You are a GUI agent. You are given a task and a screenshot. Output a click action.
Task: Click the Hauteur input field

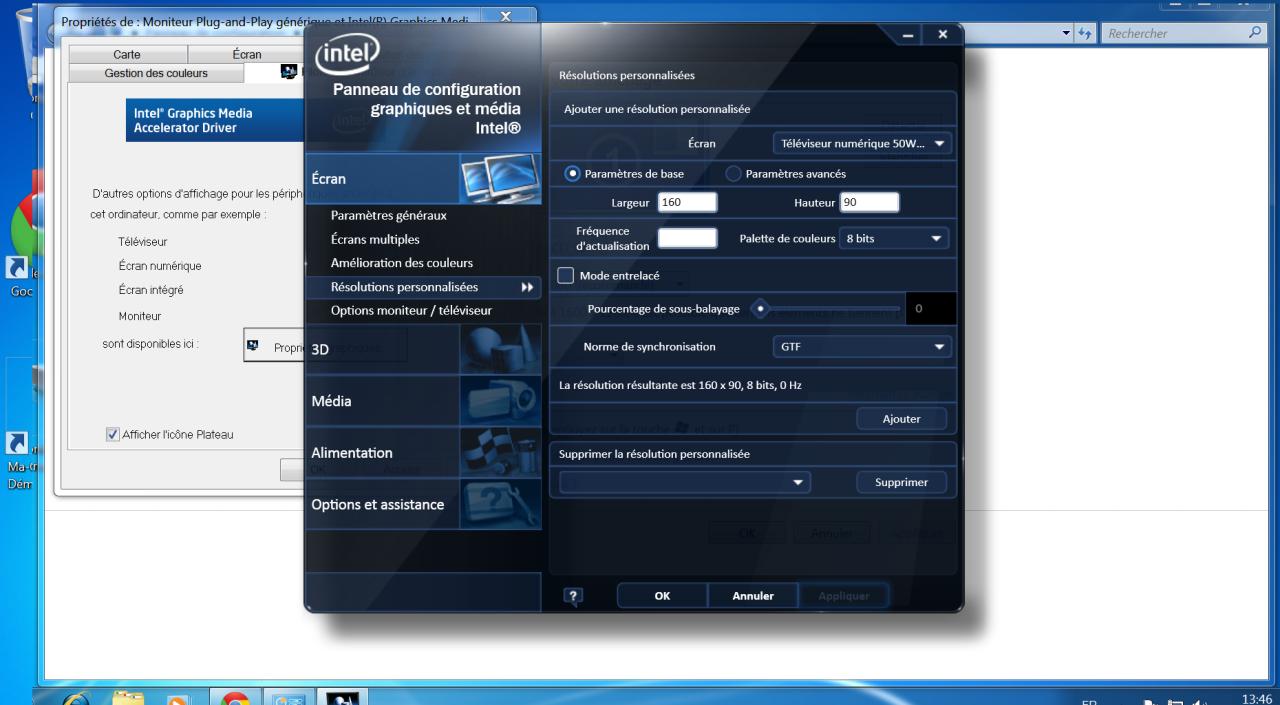click(869, 203)
